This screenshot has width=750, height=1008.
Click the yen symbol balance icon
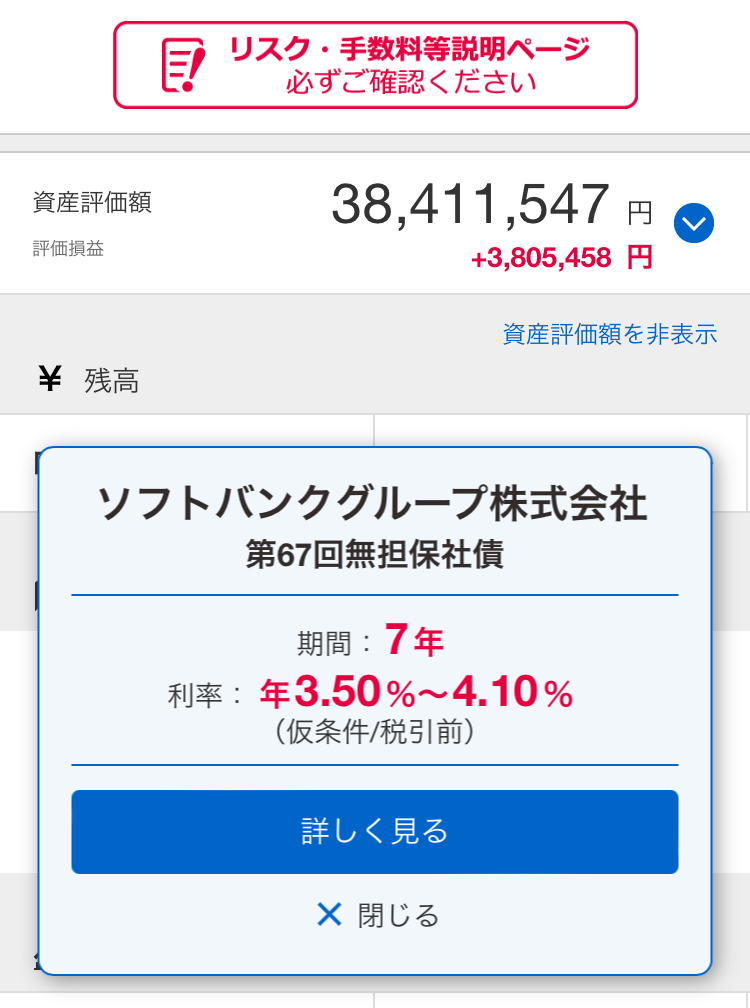coord(50,379)
